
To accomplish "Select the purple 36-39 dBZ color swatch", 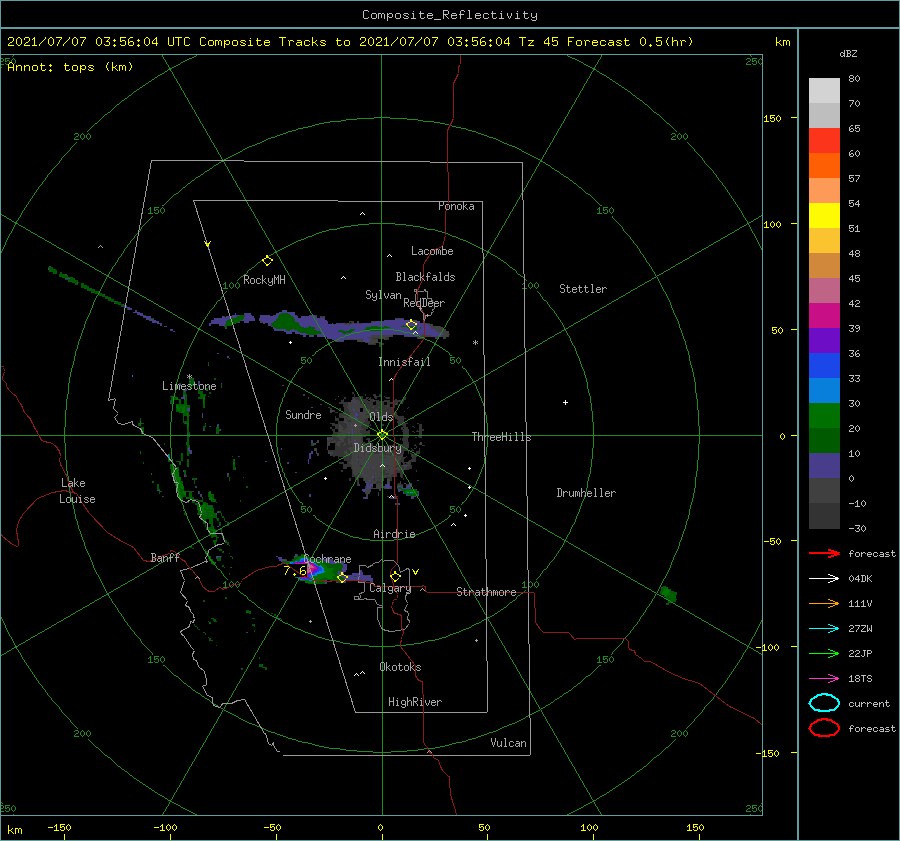I will pyautogui.click(x=824, y=340).
